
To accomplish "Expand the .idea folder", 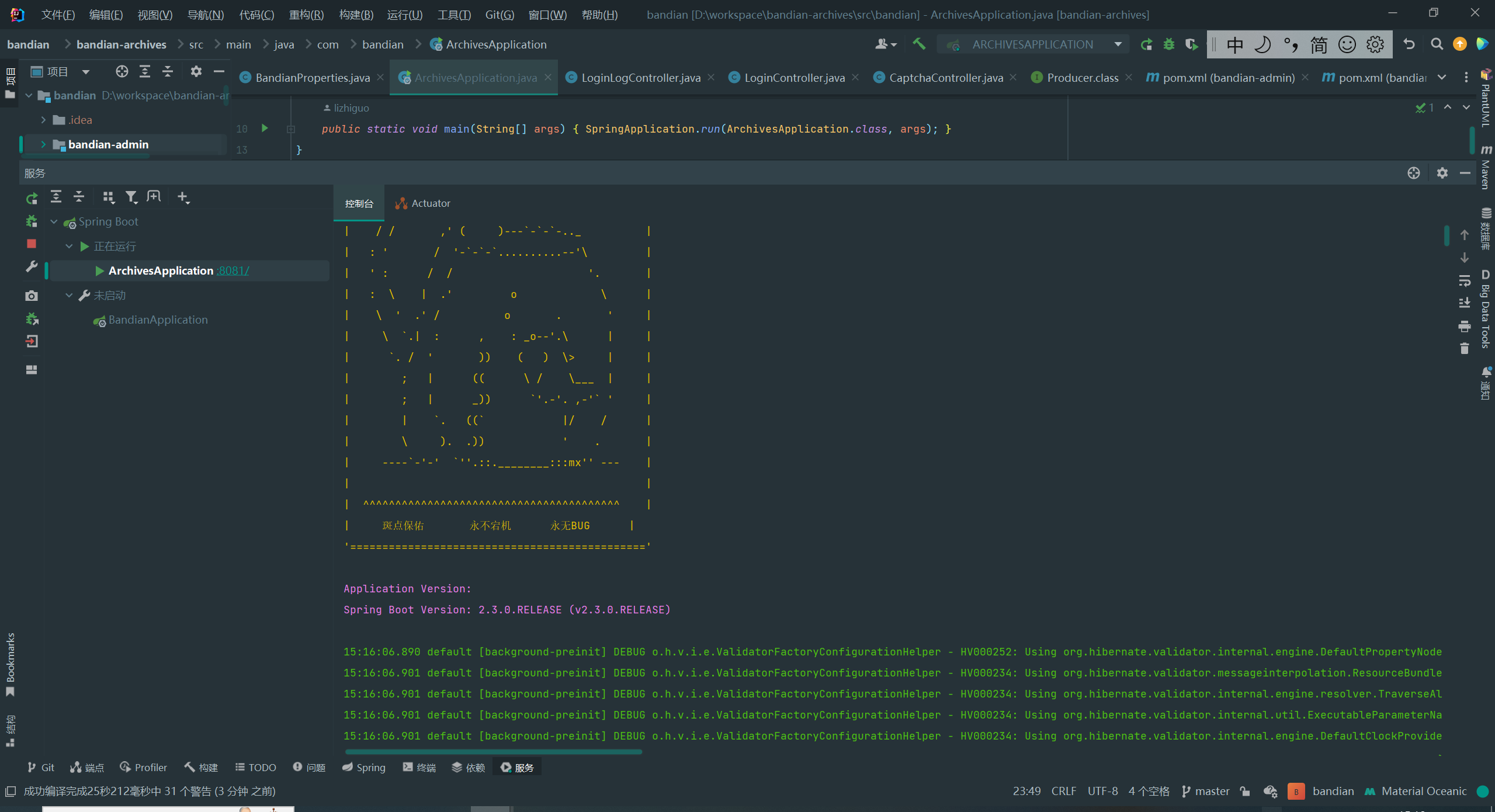I will click(x=43, y=120).
